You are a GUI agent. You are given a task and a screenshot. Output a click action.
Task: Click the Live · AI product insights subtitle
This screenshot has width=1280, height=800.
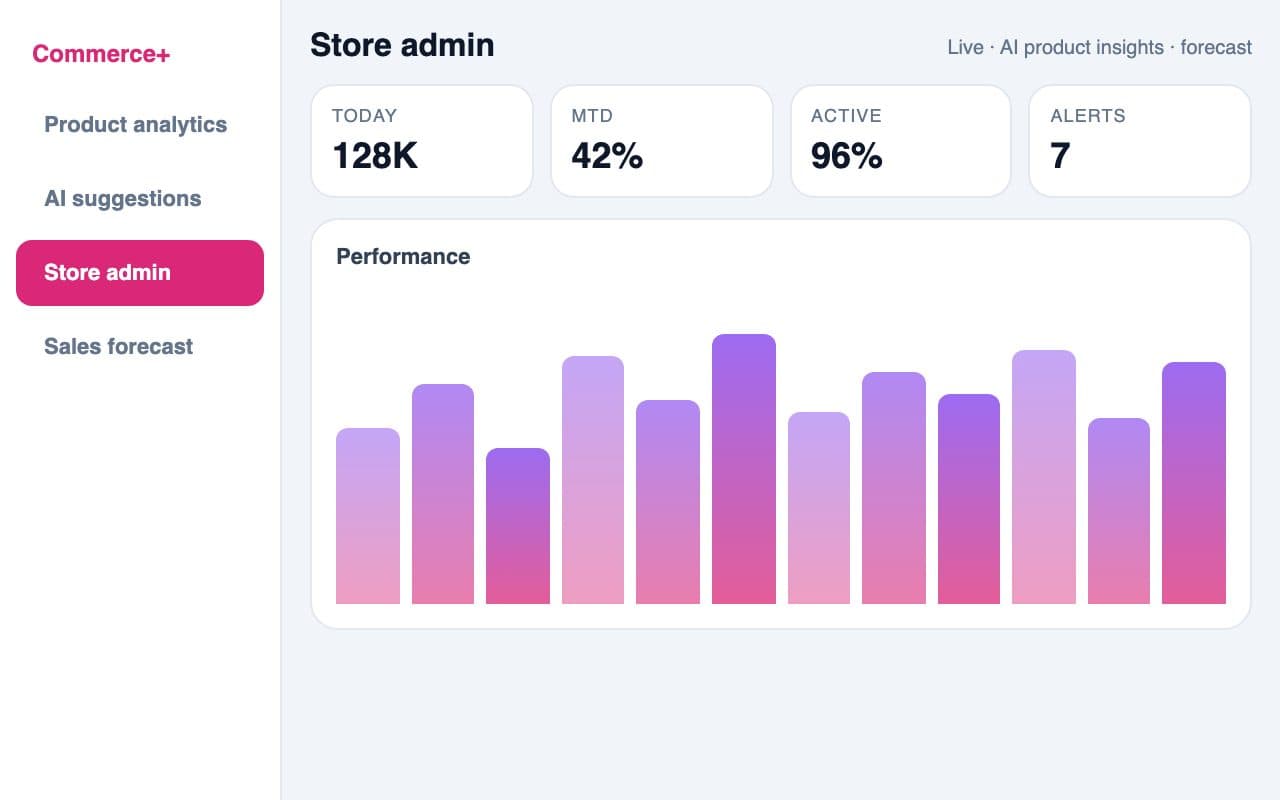point(1099,47)
